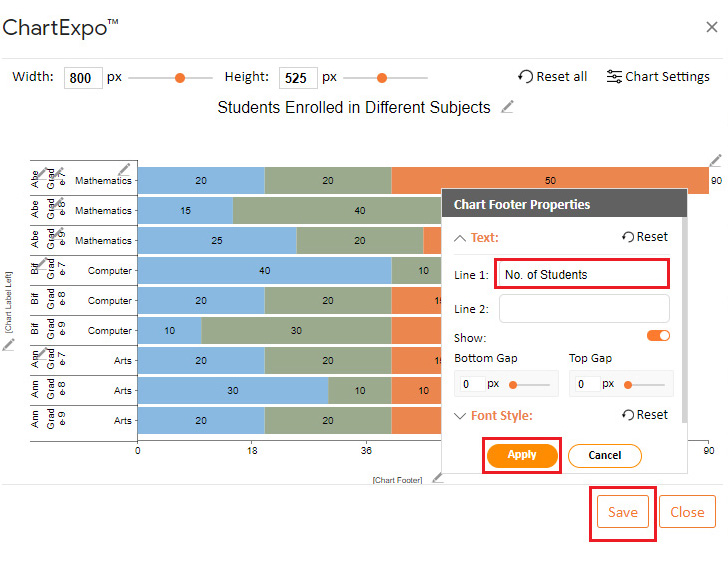Click the [Chart Footer] placeholder text
The width and height of the screenshot is (728, 563).
(x=397, y=480)
